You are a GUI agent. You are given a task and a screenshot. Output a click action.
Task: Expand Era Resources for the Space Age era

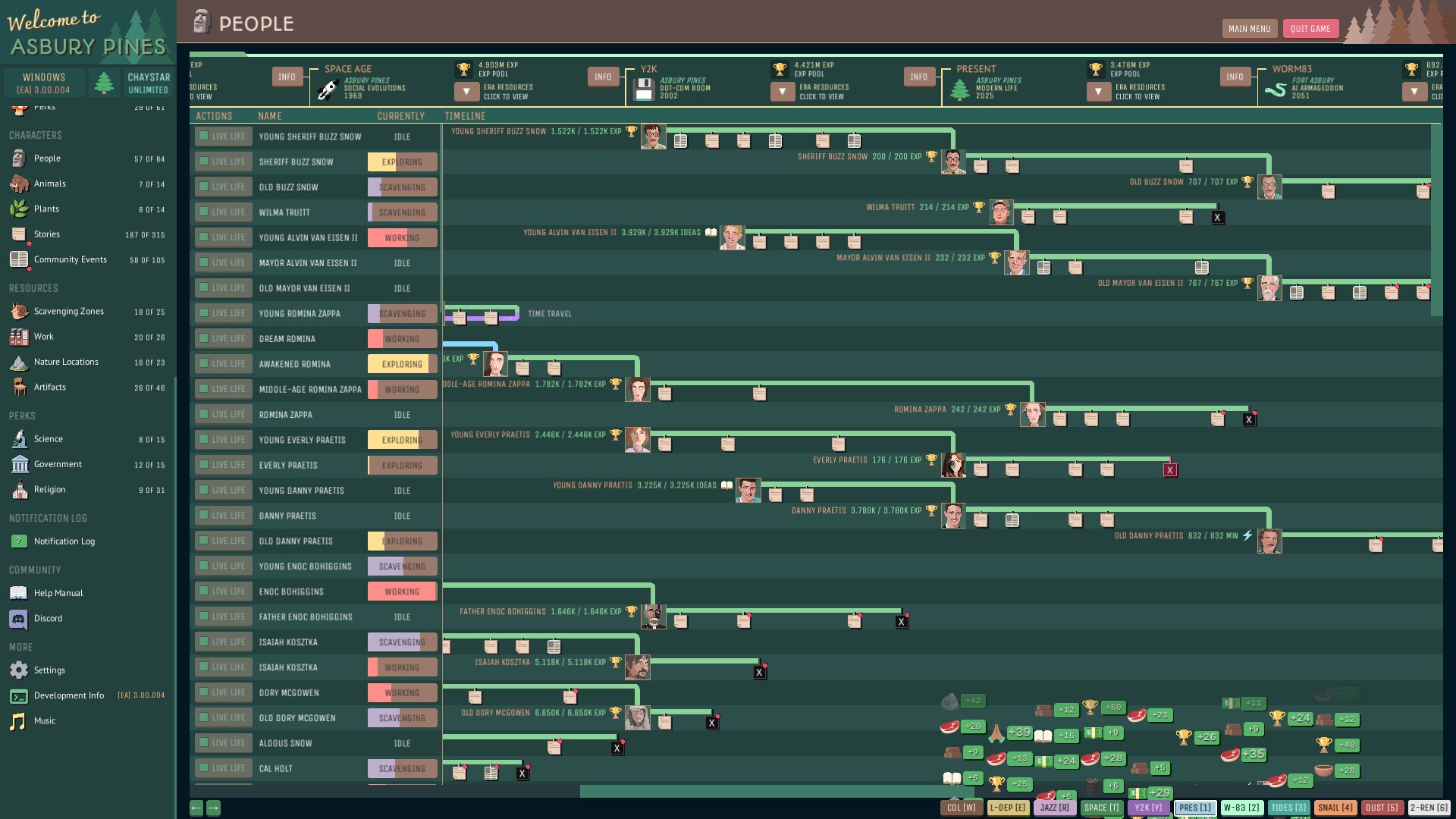coord(466,91)
